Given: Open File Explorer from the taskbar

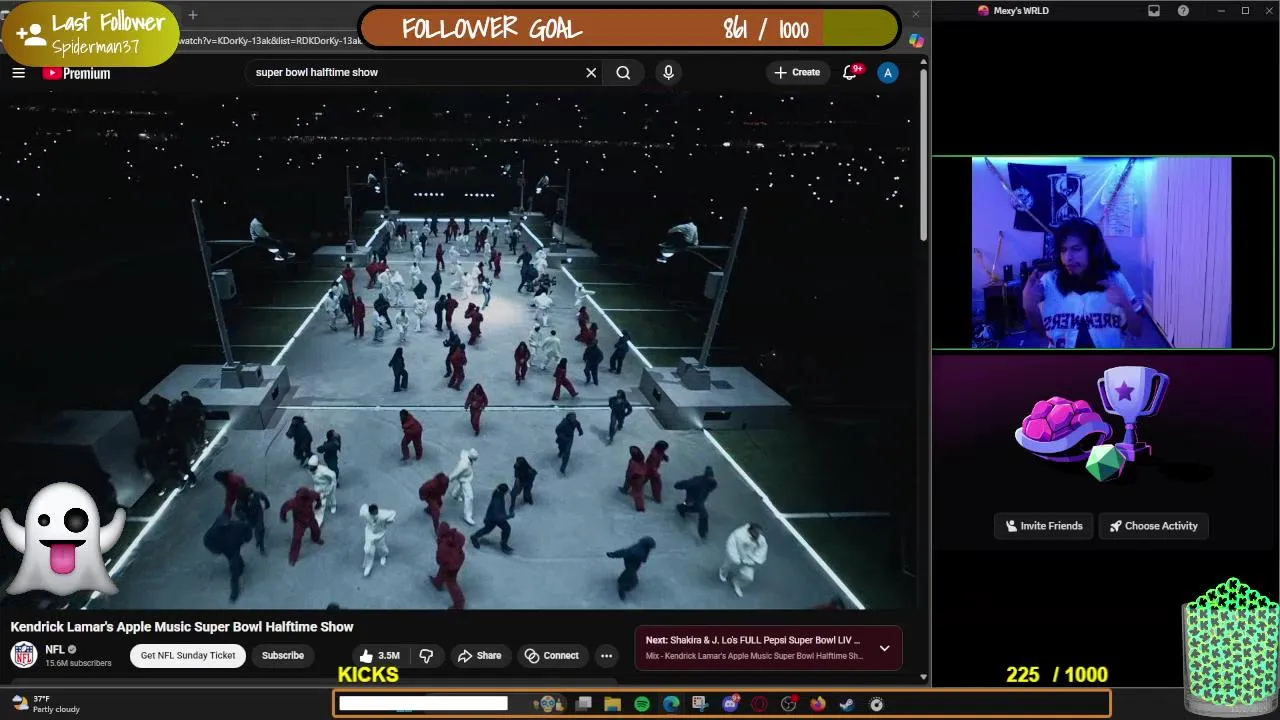Looking at the screenshot, I should pyautogui.click(x=612, y=704).
